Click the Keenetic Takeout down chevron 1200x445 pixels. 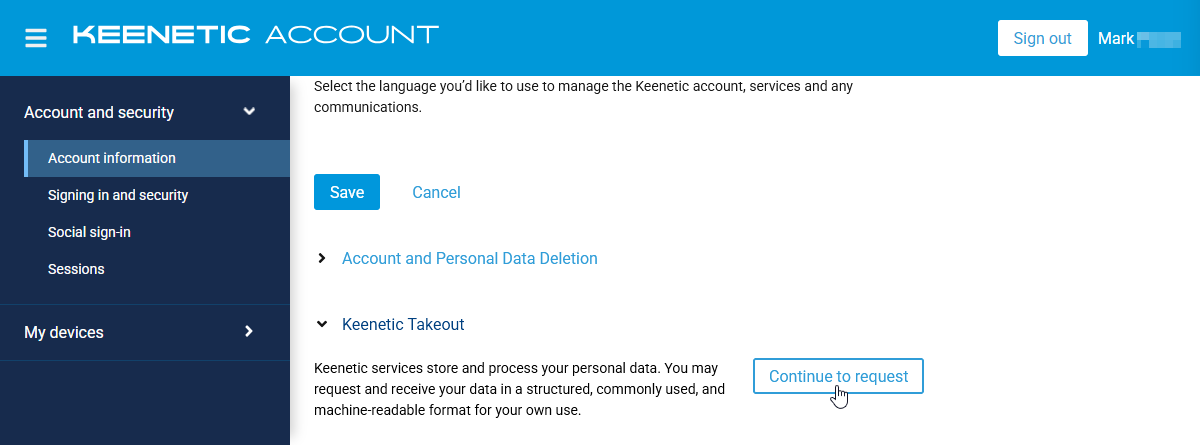click(321, 324)
